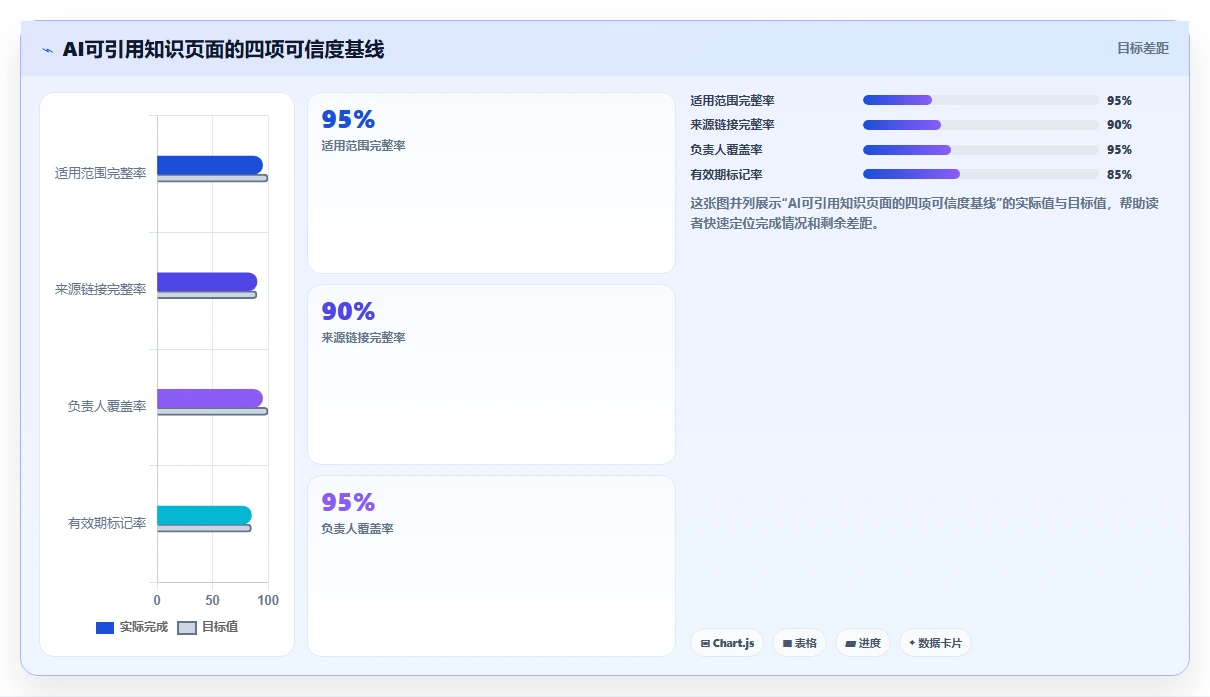Click the indigo 来源链接完整率 chart bar
1210x697 pixels.
[x=207, y=282]
